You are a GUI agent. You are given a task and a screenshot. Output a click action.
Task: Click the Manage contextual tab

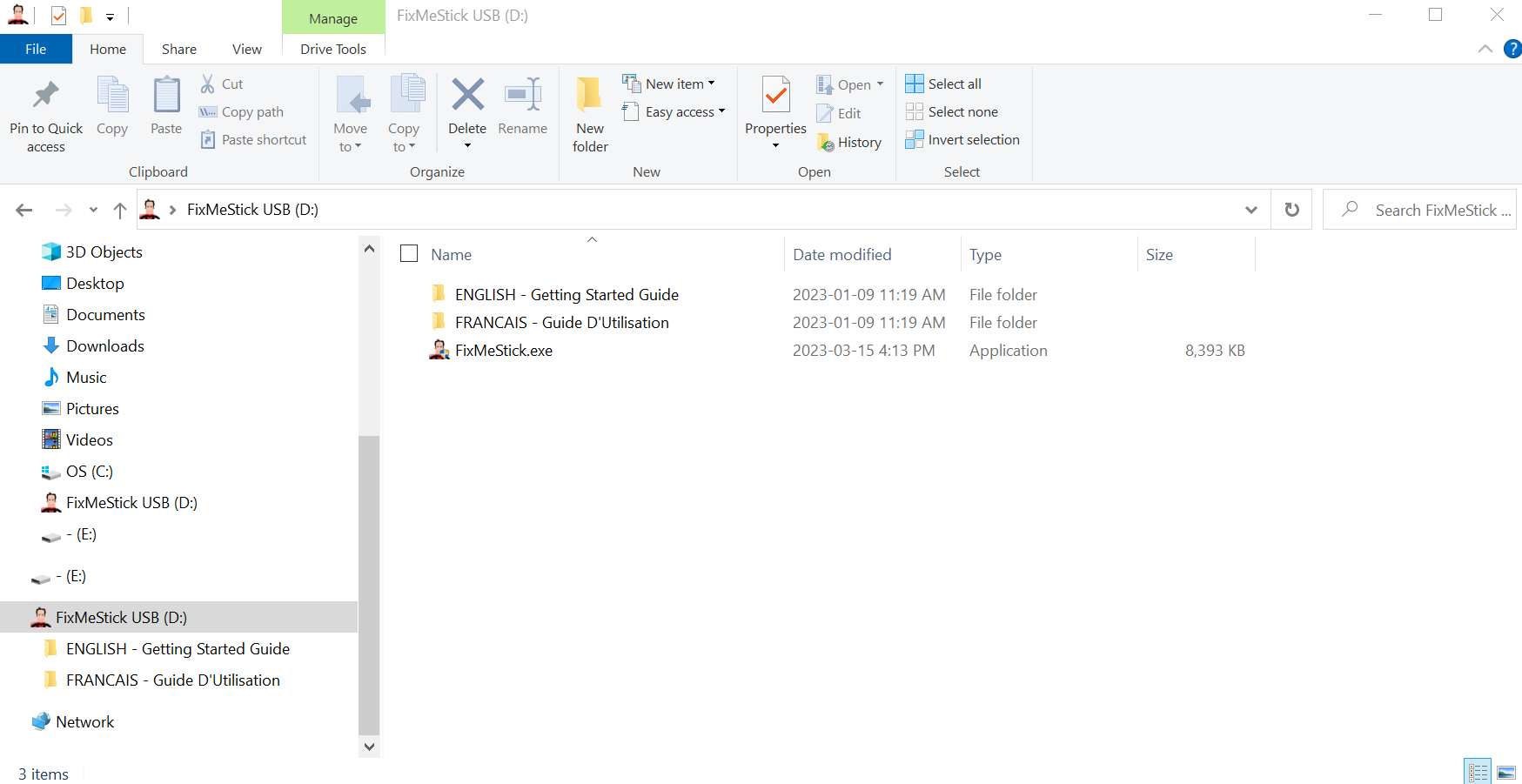(333, 18)
